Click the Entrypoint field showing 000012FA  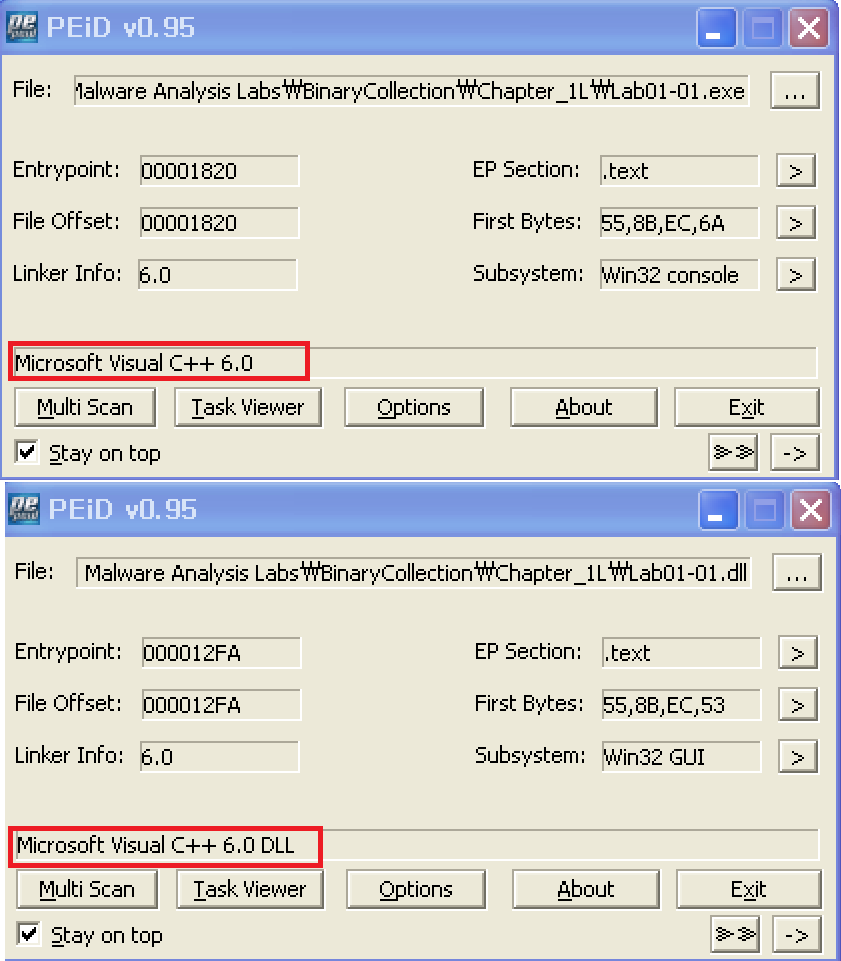[221, 653]
